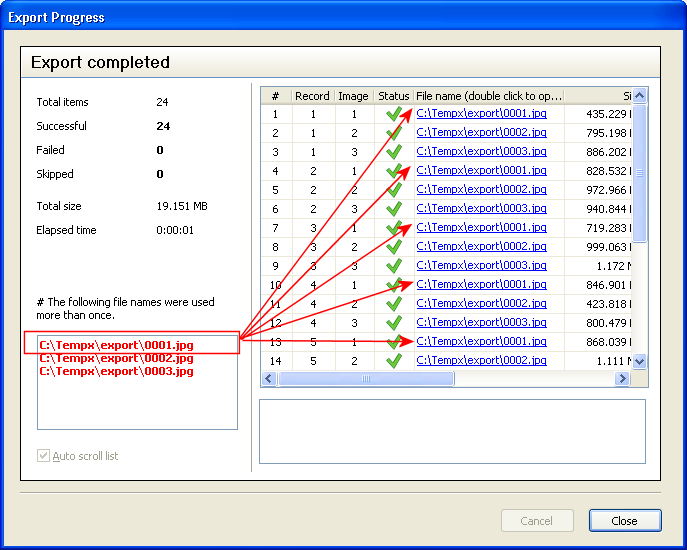
Task: Click the green checkmark status in row 6
Action: (394, 209)
